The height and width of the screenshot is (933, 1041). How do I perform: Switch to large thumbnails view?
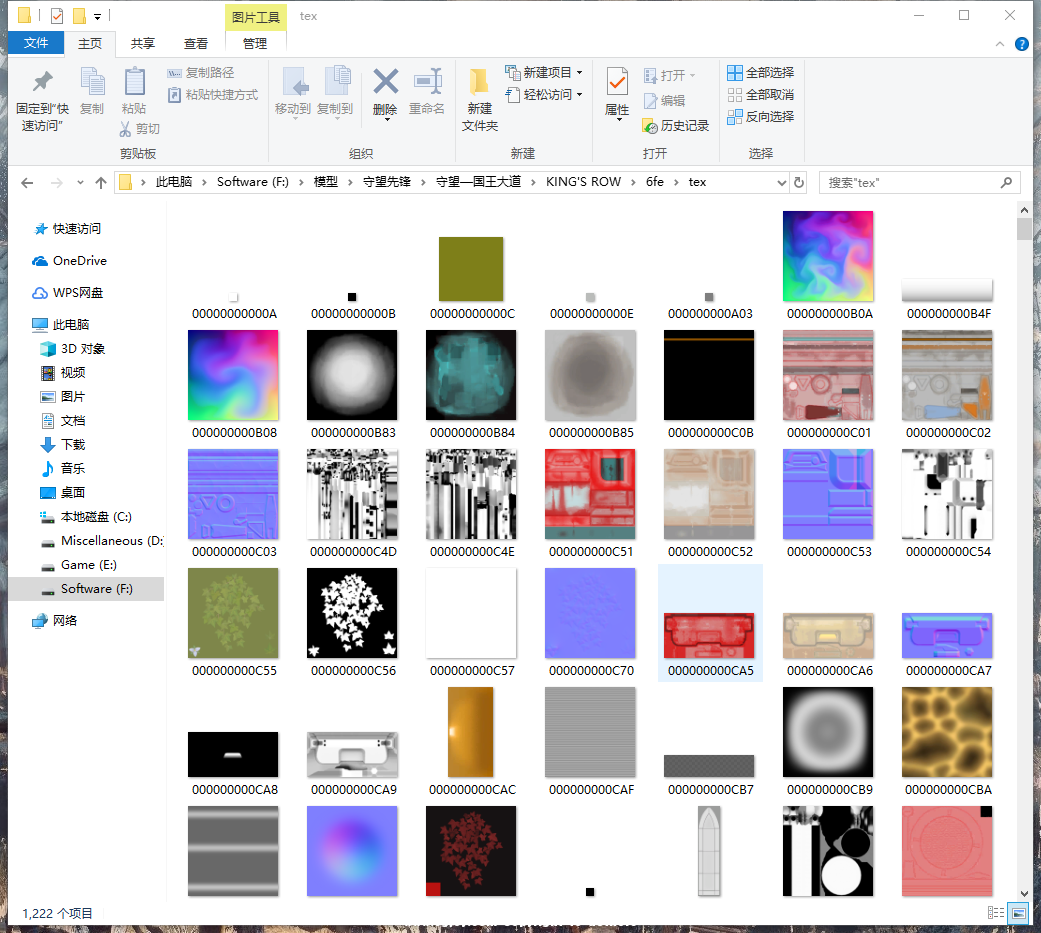coord(1018,913)
